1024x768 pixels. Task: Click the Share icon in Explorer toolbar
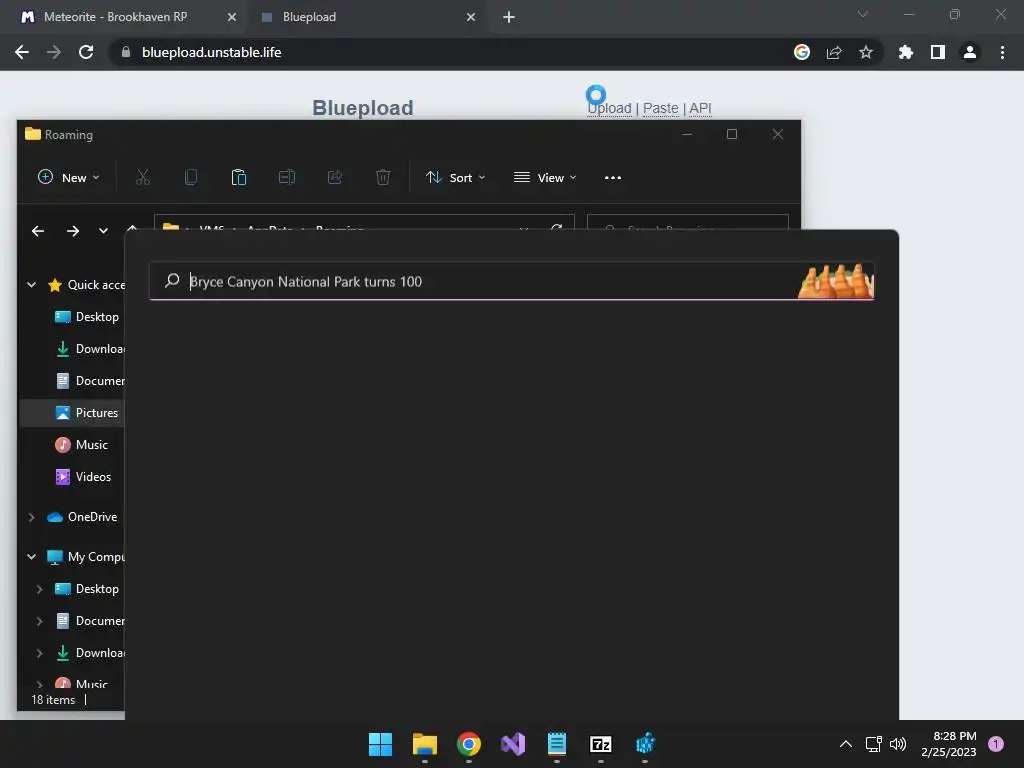tap(335, 177)
